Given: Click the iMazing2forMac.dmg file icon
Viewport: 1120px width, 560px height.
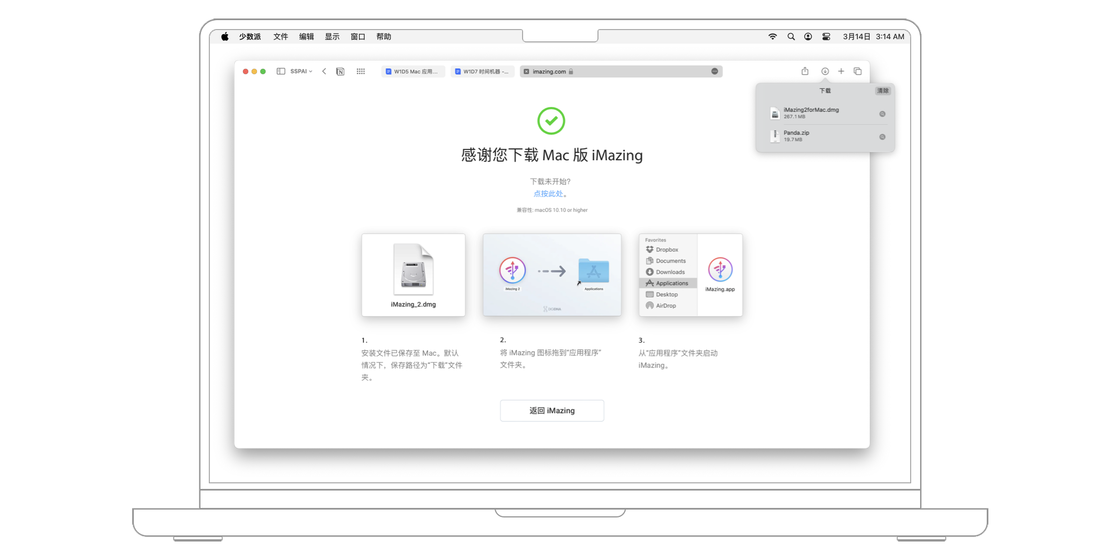Looking at the screenshot, I should pos(774,113).
